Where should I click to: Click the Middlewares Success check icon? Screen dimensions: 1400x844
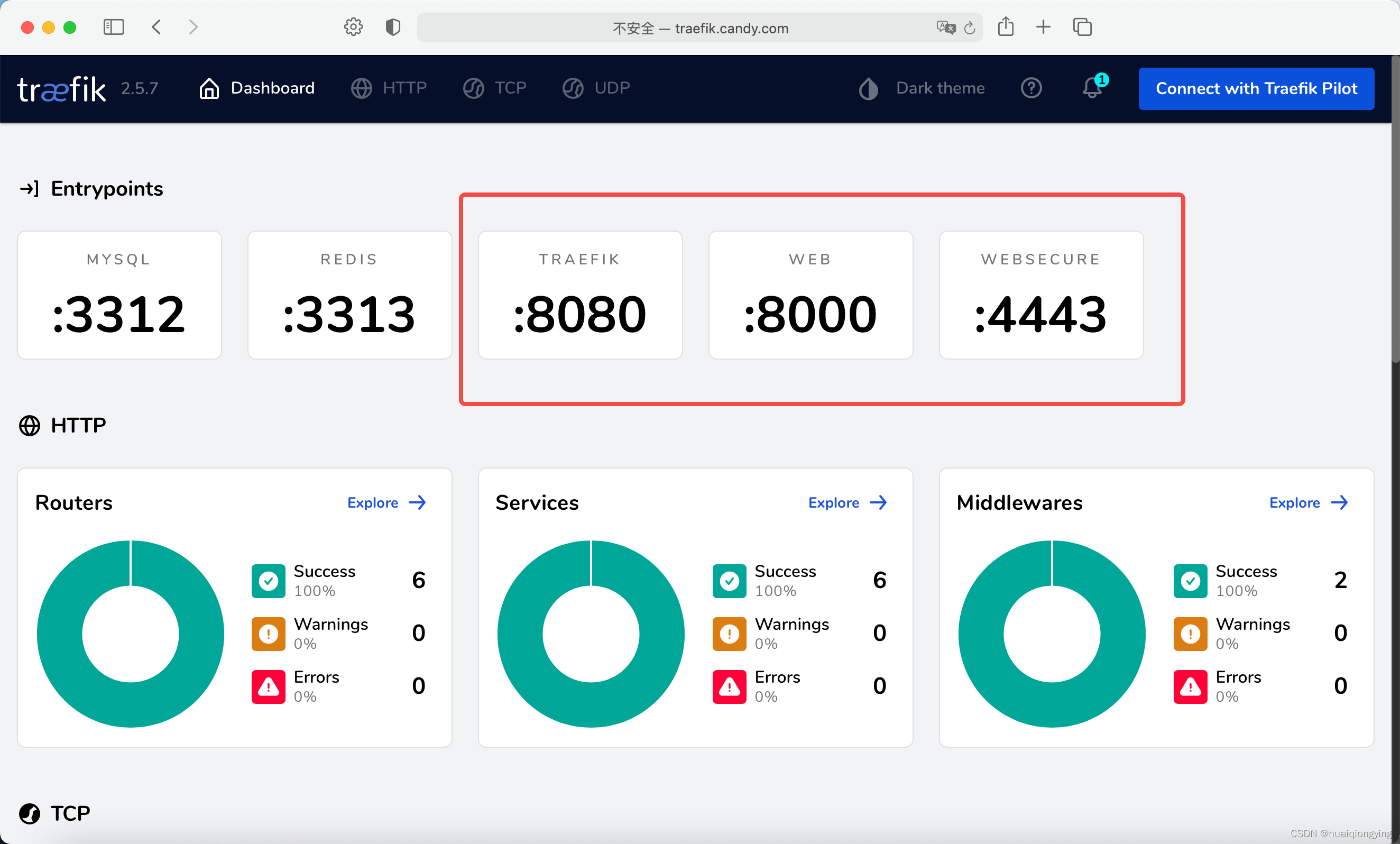click(1190, 581)
